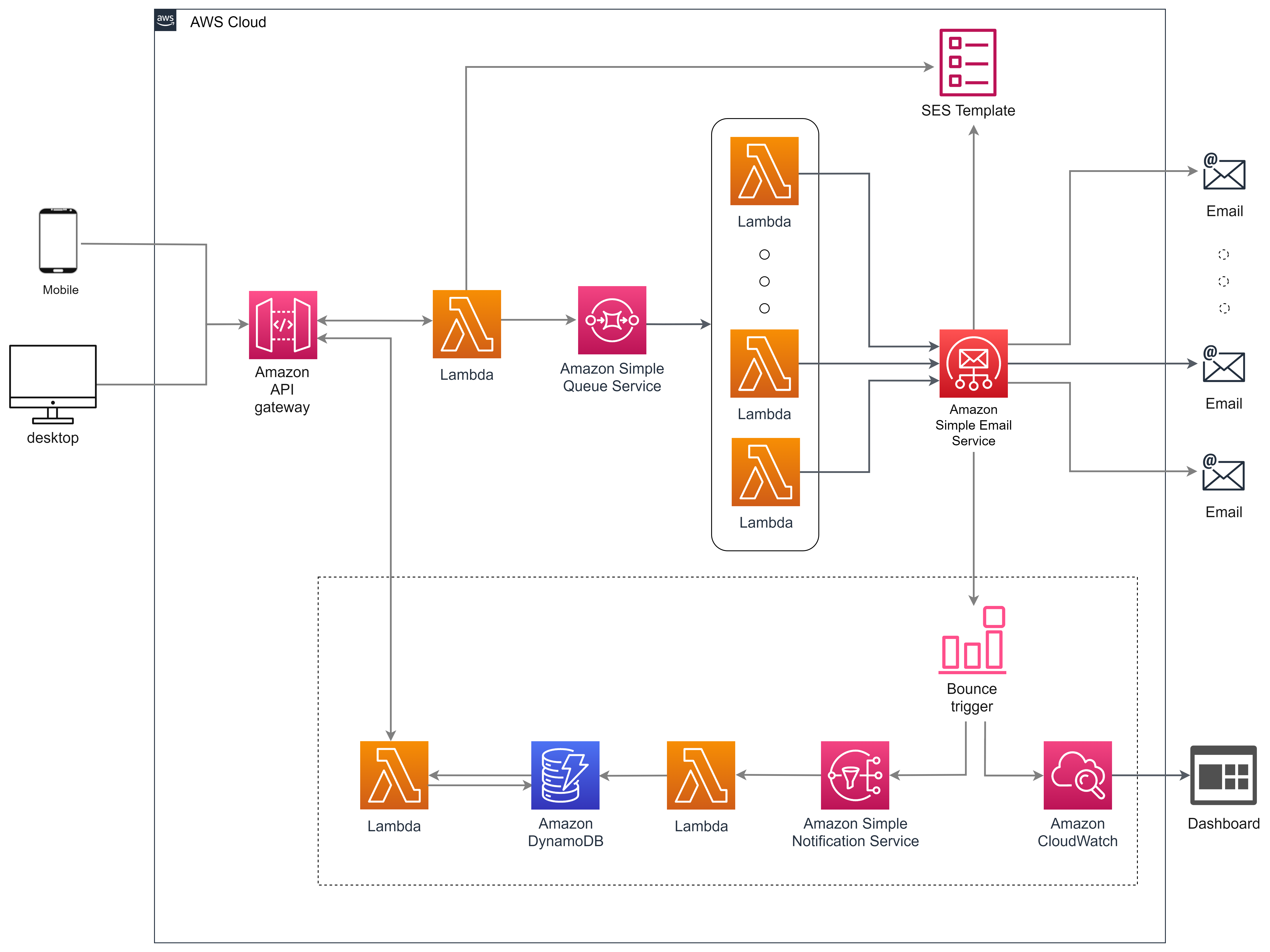
Task: Click the Amazon CloudWatch label
Action: [1078, 832]
